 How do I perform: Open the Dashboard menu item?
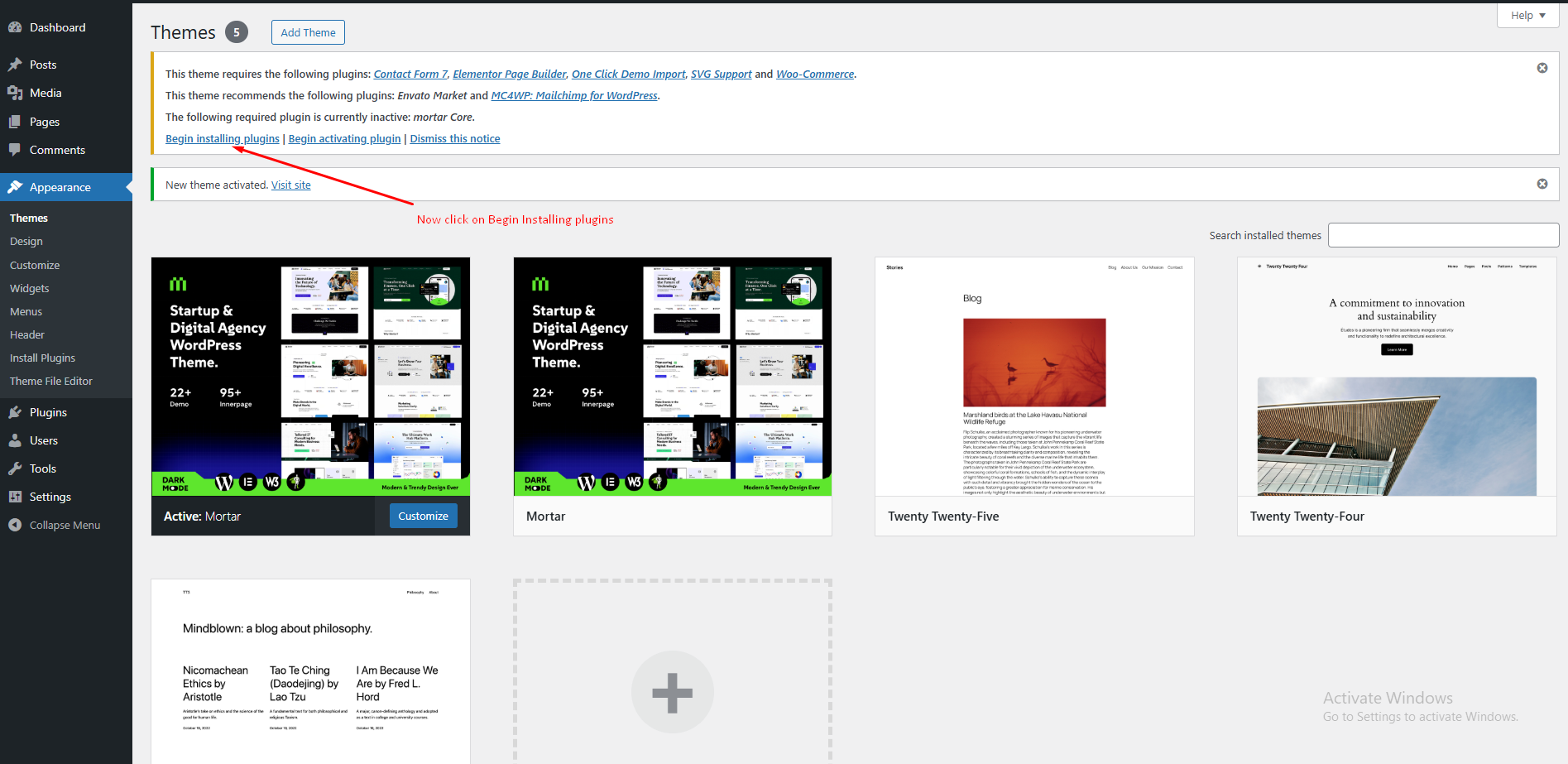[57, 27]
